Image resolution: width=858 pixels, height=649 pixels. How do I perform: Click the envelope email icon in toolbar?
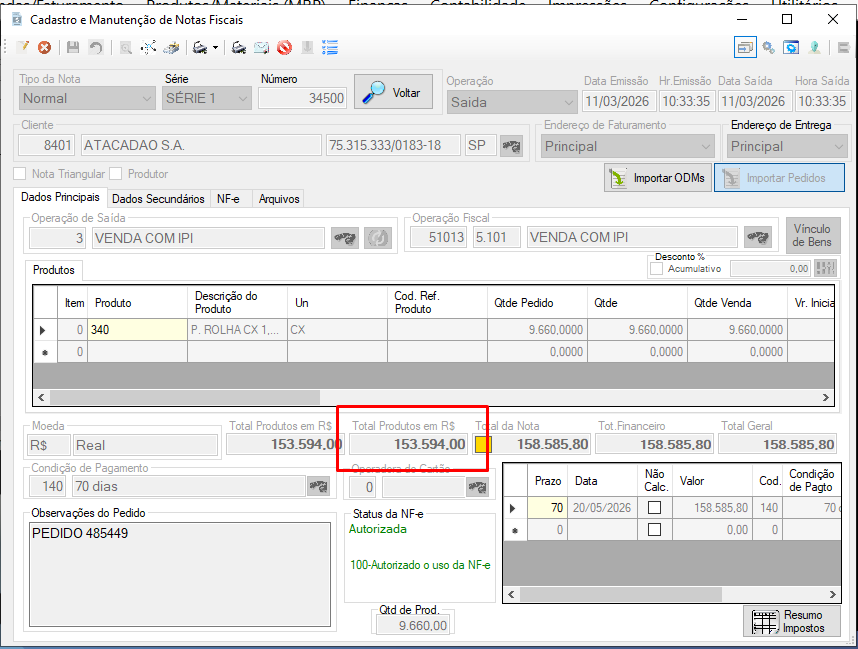coord(261,48)
